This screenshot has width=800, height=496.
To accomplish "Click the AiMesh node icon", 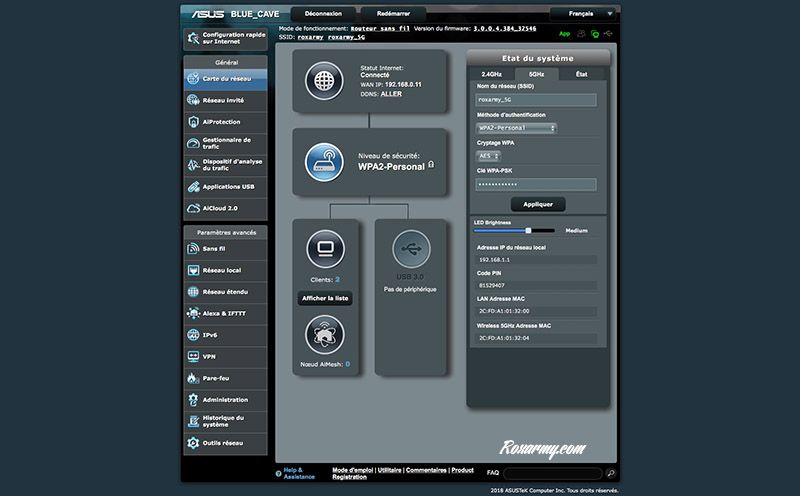I will click(325, 333).
